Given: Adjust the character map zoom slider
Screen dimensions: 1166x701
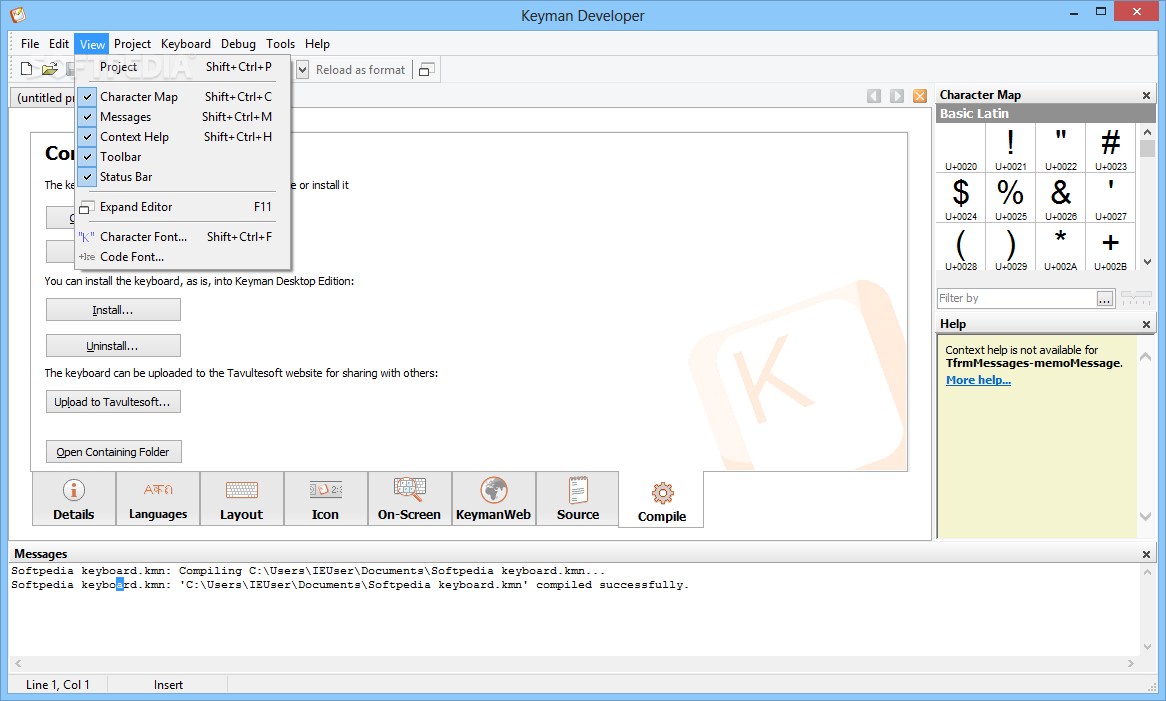Looking at the screenshot, I should pos(1136,298).
